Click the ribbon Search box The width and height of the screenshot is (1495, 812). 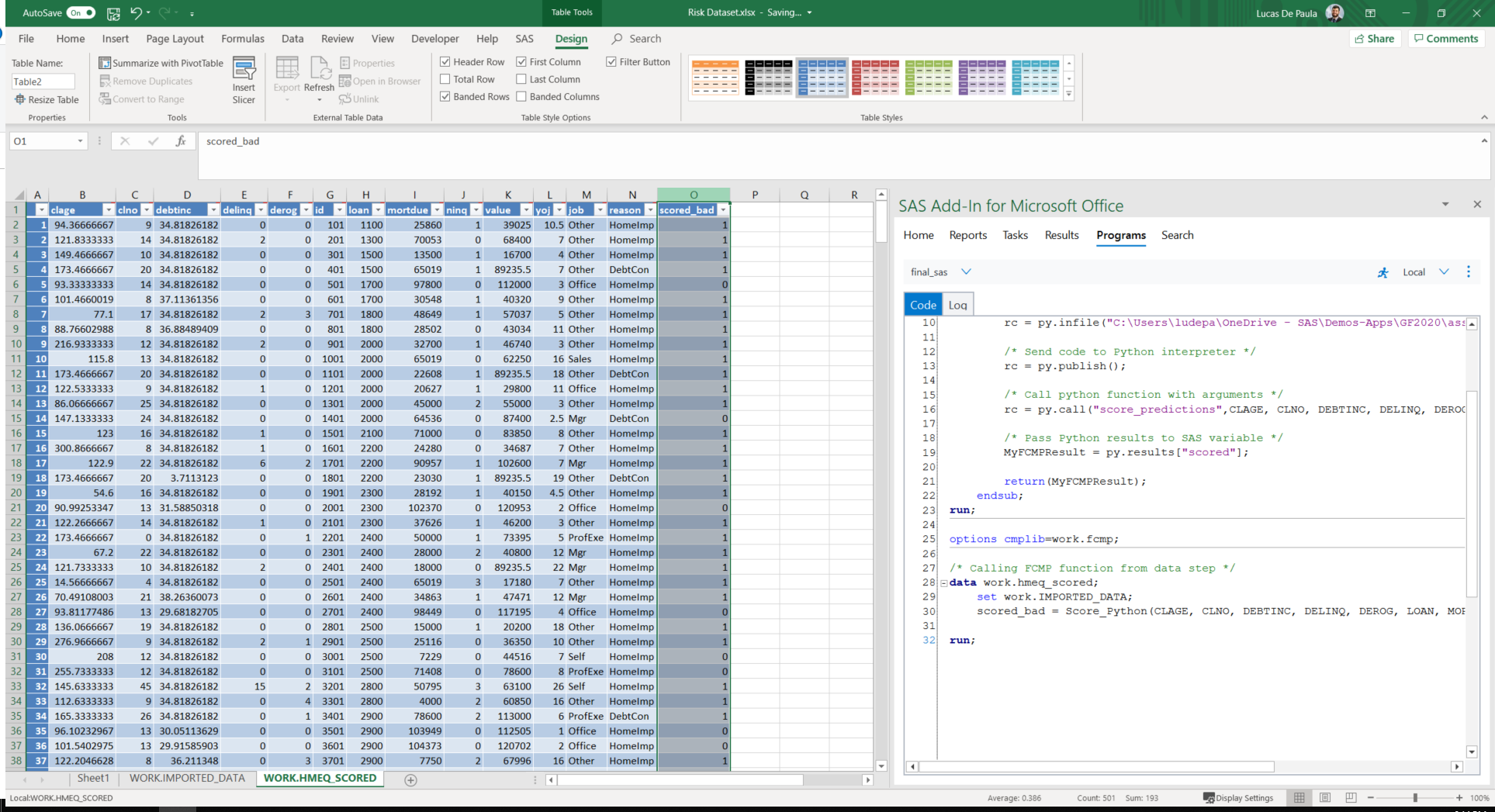pyautogui.click(x=637, y=39)
